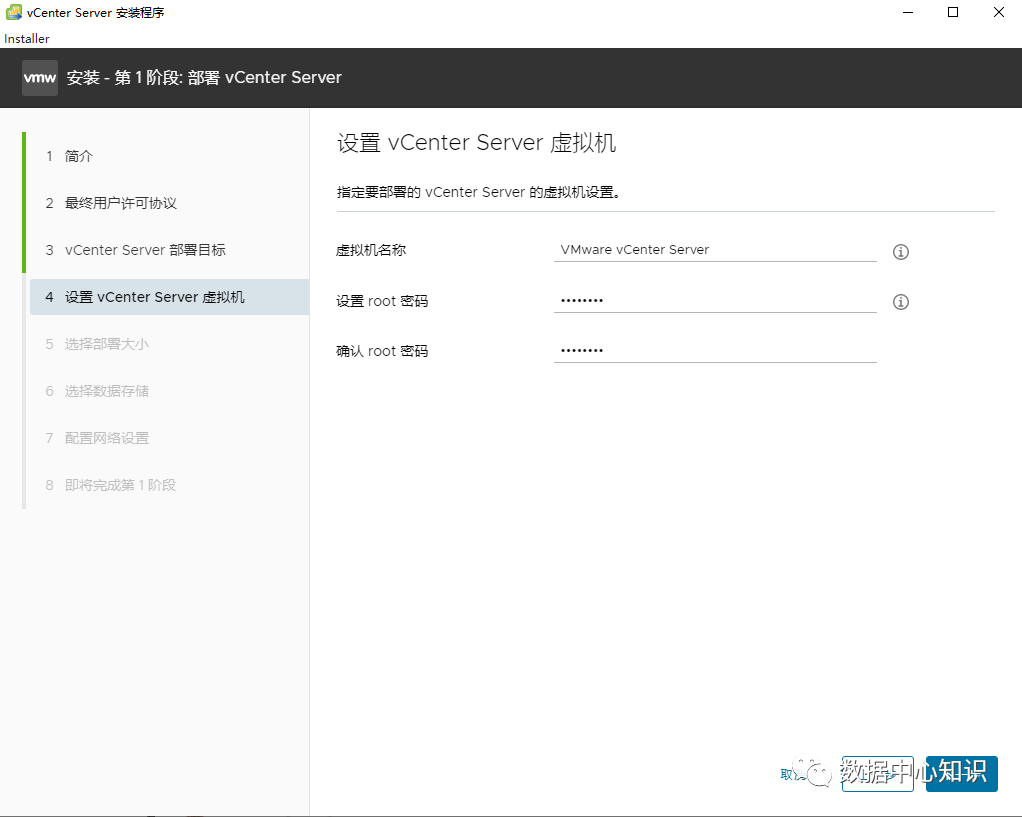The width and height of the screenshot is (1022, 817).
Task: Click heading 设置 vCenter Server 虚拟机 in main pane
Action: click(x=476, y=143)
